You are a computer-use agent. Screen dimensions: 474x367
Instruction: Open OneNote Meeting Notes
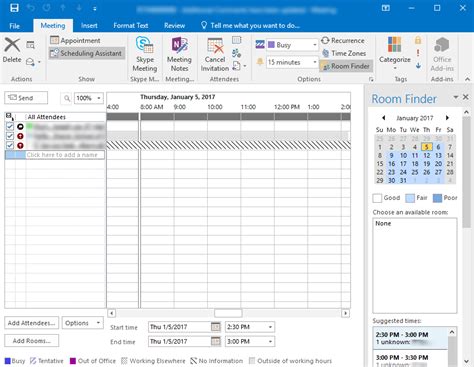[179, 54]
